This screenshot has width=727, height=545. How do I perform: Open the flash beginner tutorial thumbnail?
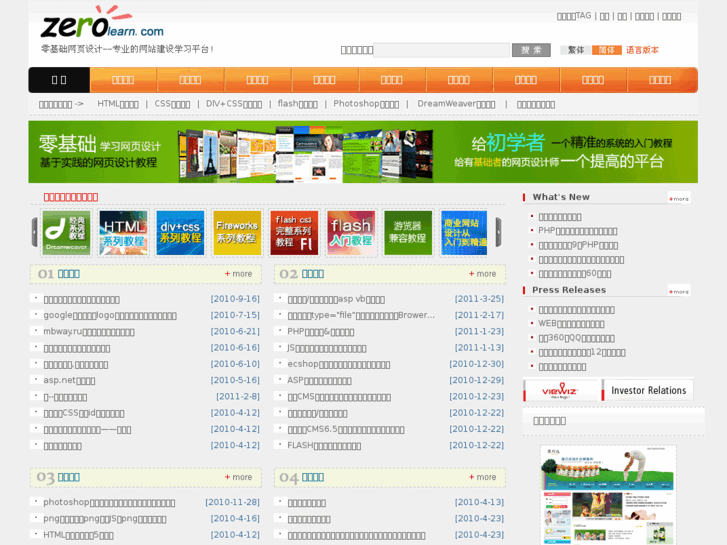click(x=351, y=232)
